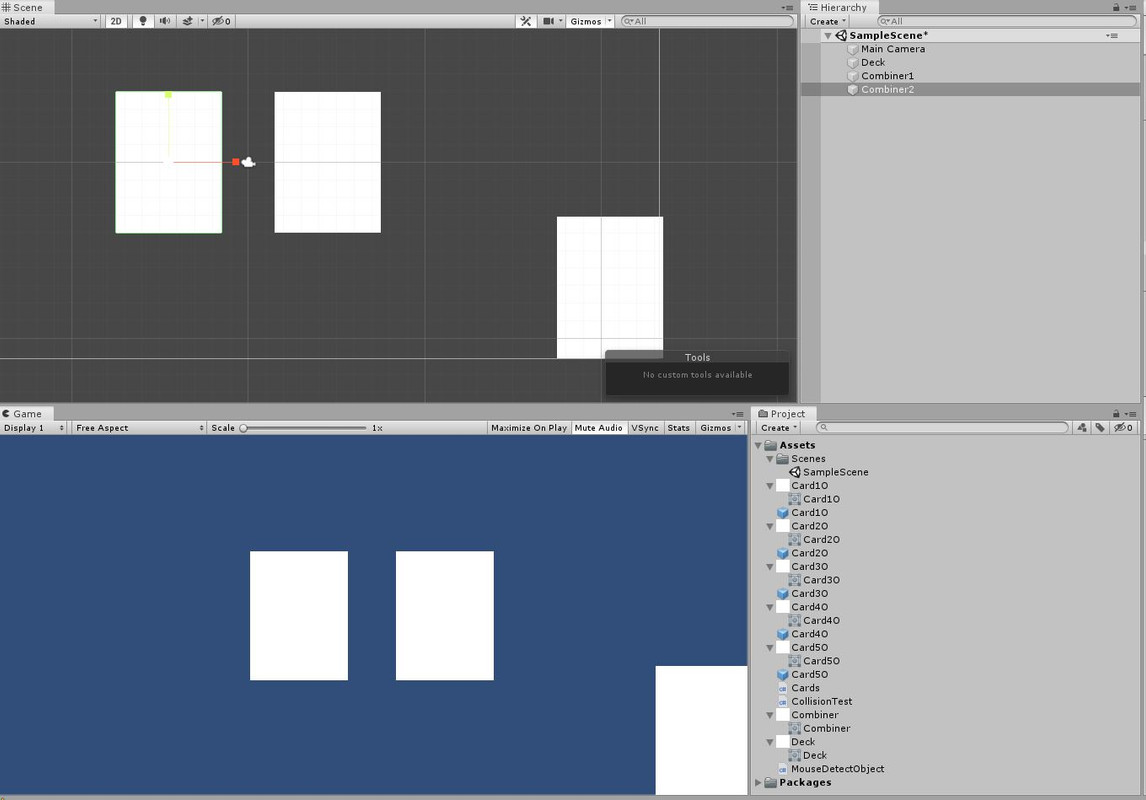Image resolution: width=1146 pixels, height=800 pixels.
Task: Collapse the Scenes folder
Action: [x=770, y=459]
